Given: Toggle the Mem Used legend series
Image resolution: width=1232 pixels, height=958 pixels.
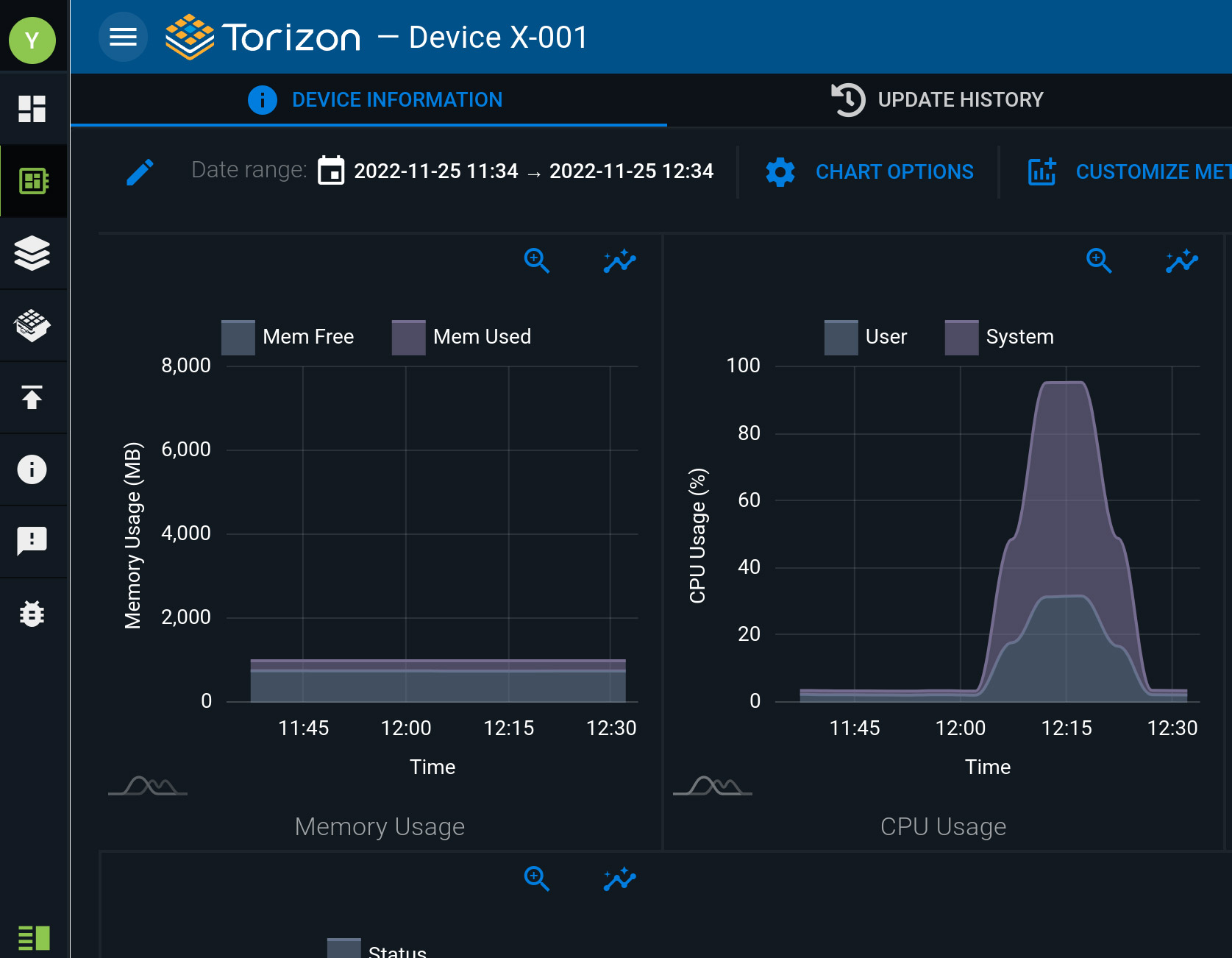Looking at the screenshot, I should coord(462,337).
